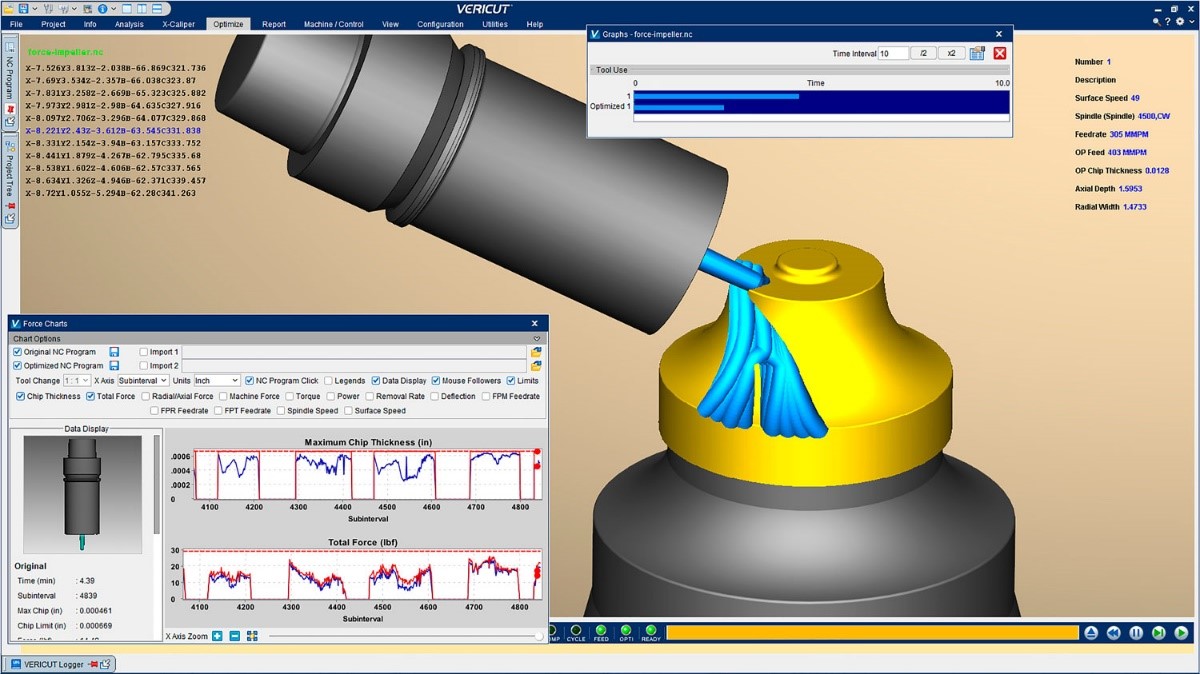Screen dimensions: 1200x674
Task: Halve the time interval with /2
Action: [x=924, y=53]
